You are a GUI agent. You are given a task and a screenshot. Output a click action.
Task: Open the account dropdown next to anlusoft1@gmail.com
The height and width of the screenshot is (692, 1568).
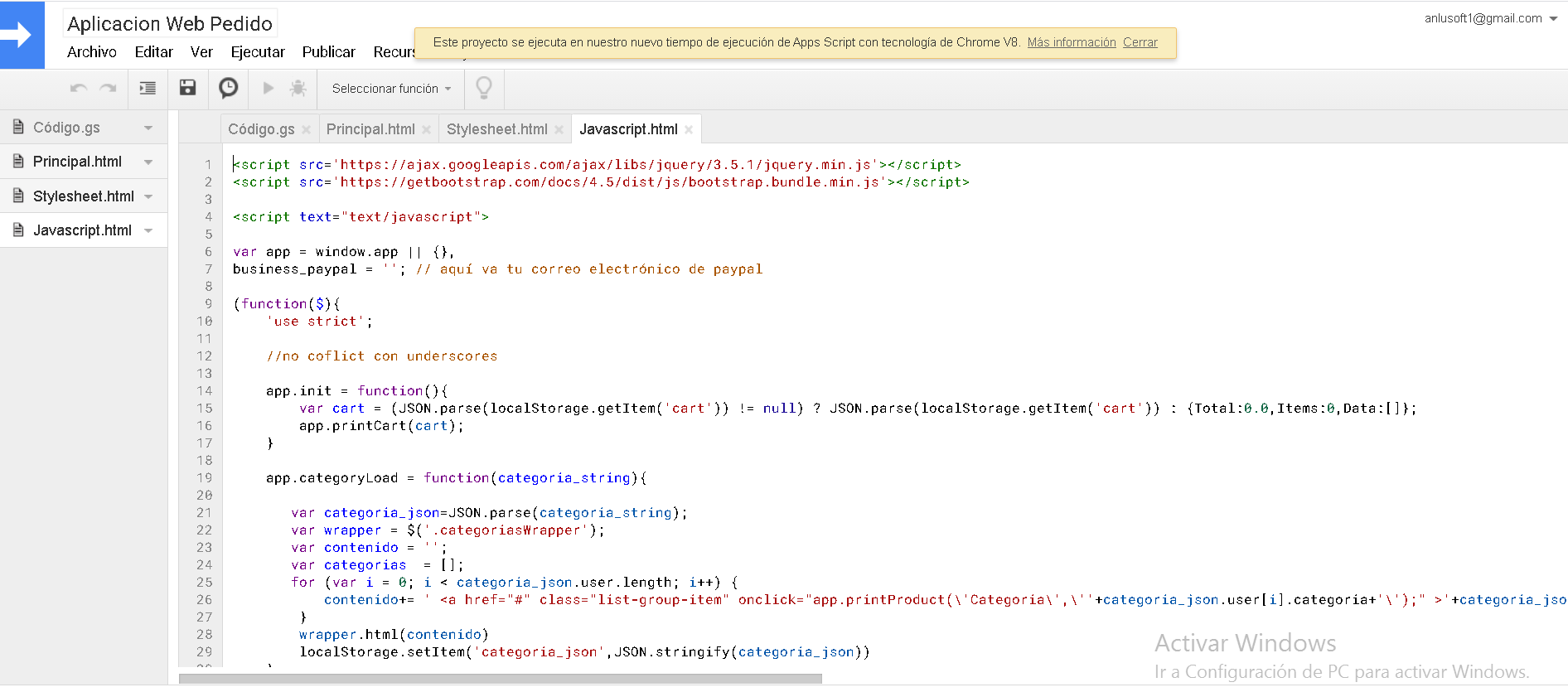click(1552, 19)
